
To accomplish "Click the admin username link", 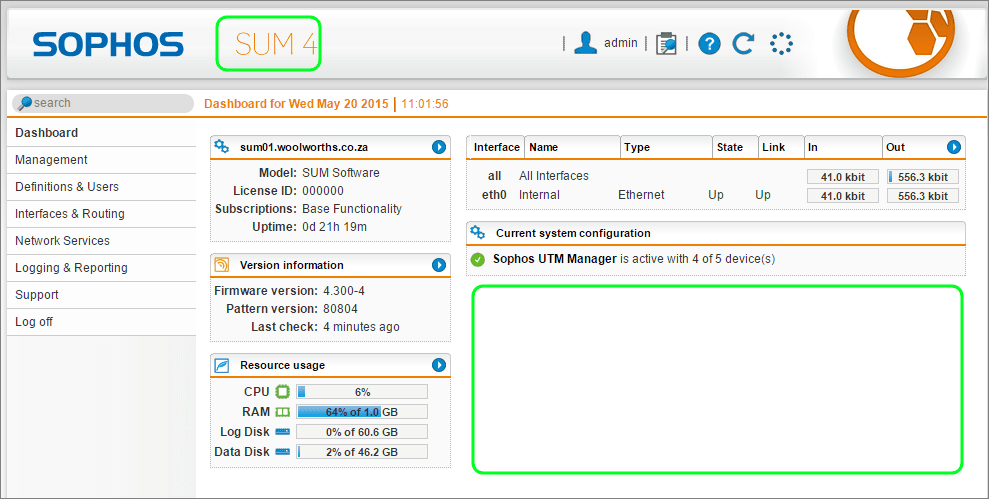I will click(621, 43).
